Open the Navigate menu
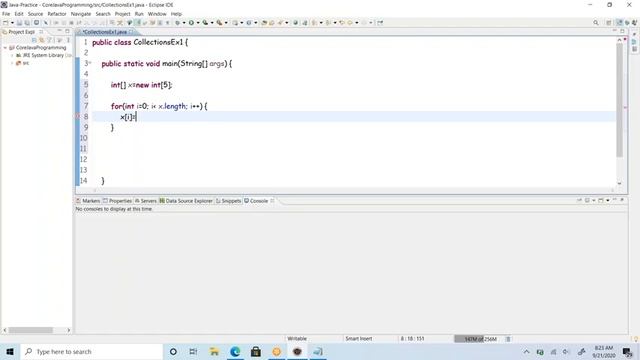 pos(81,14)
